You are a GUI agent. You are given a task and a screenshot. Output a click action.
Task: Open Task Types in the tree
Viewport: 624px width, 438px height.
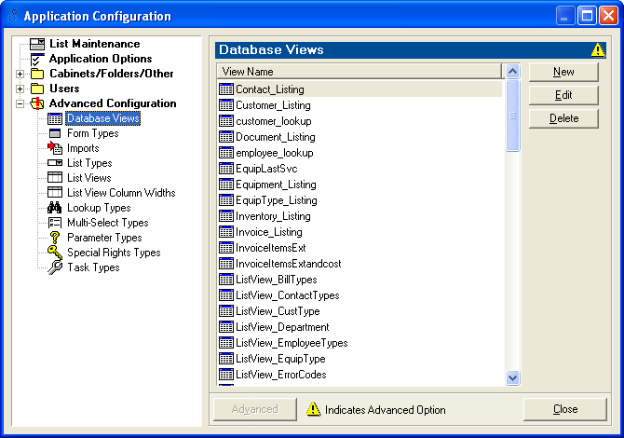pos(93,267)
